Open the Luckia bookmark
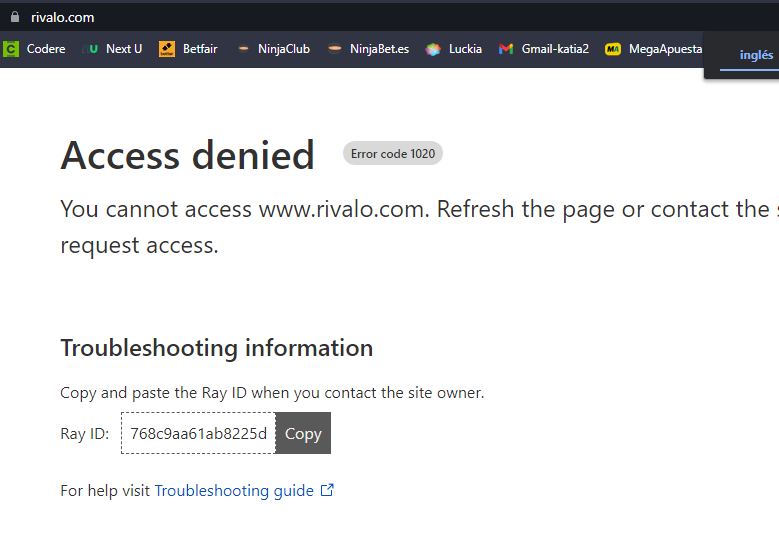 click(454, 49)
